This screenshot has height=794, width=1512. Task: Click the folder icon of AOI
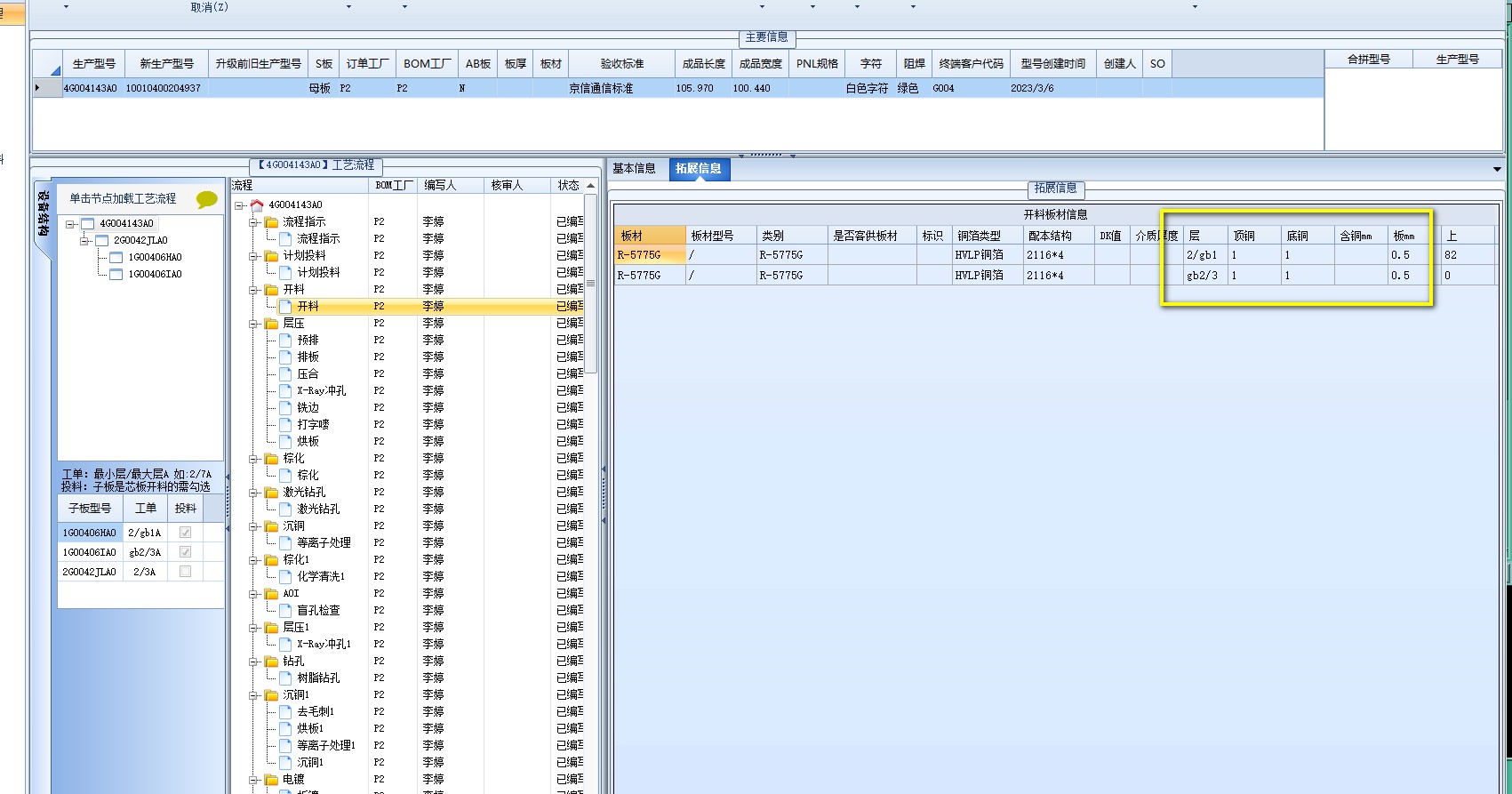point(271,593)
